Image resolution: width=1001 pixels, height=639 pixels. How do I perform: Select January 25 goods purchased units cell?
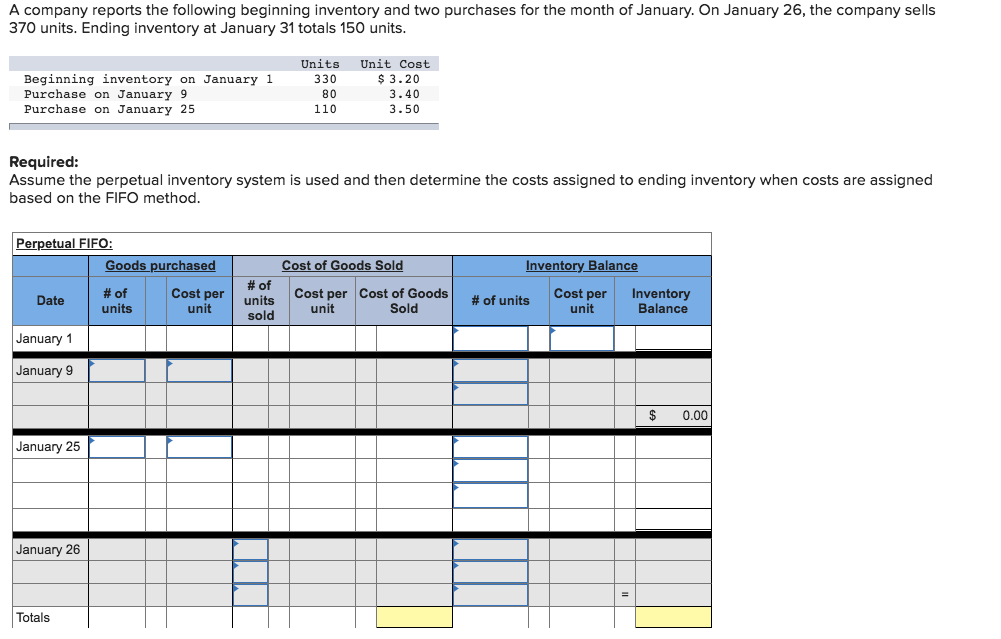tap(117, 447)
